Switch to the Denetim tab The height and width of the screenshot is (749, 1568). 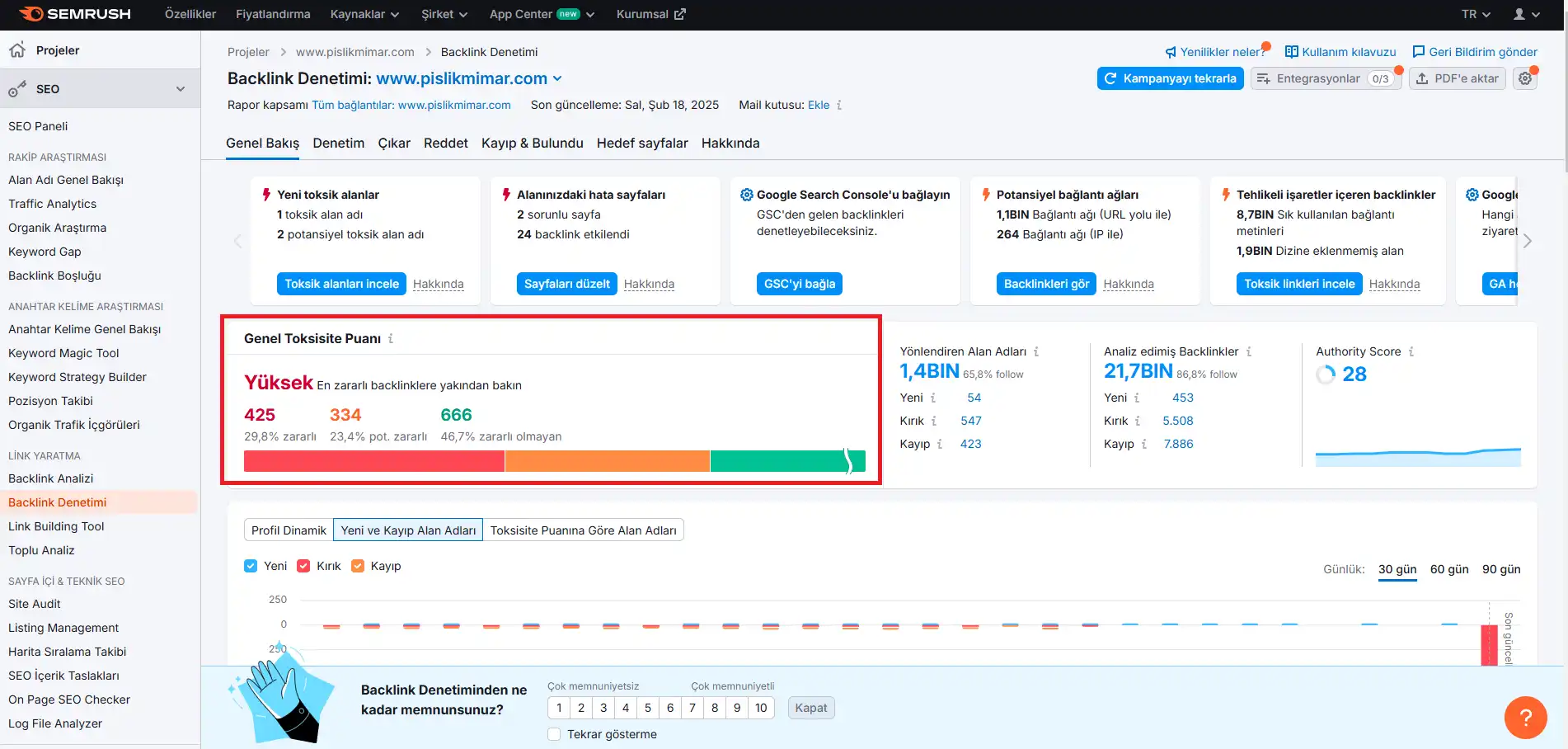(x=338, y=144)
